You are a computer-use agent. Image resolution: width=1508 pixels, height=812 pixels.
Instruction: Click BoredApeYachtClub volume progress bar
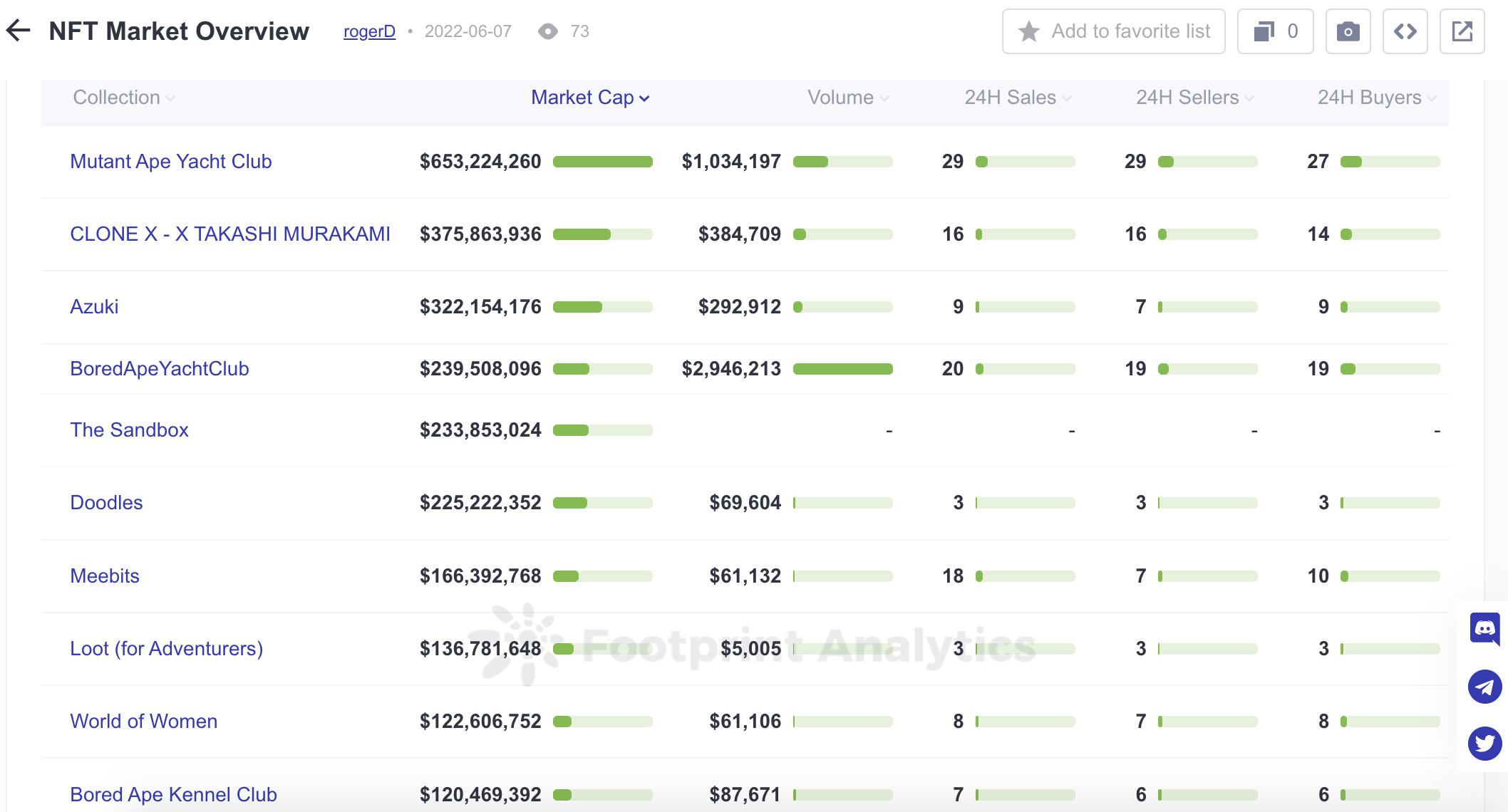842,369
